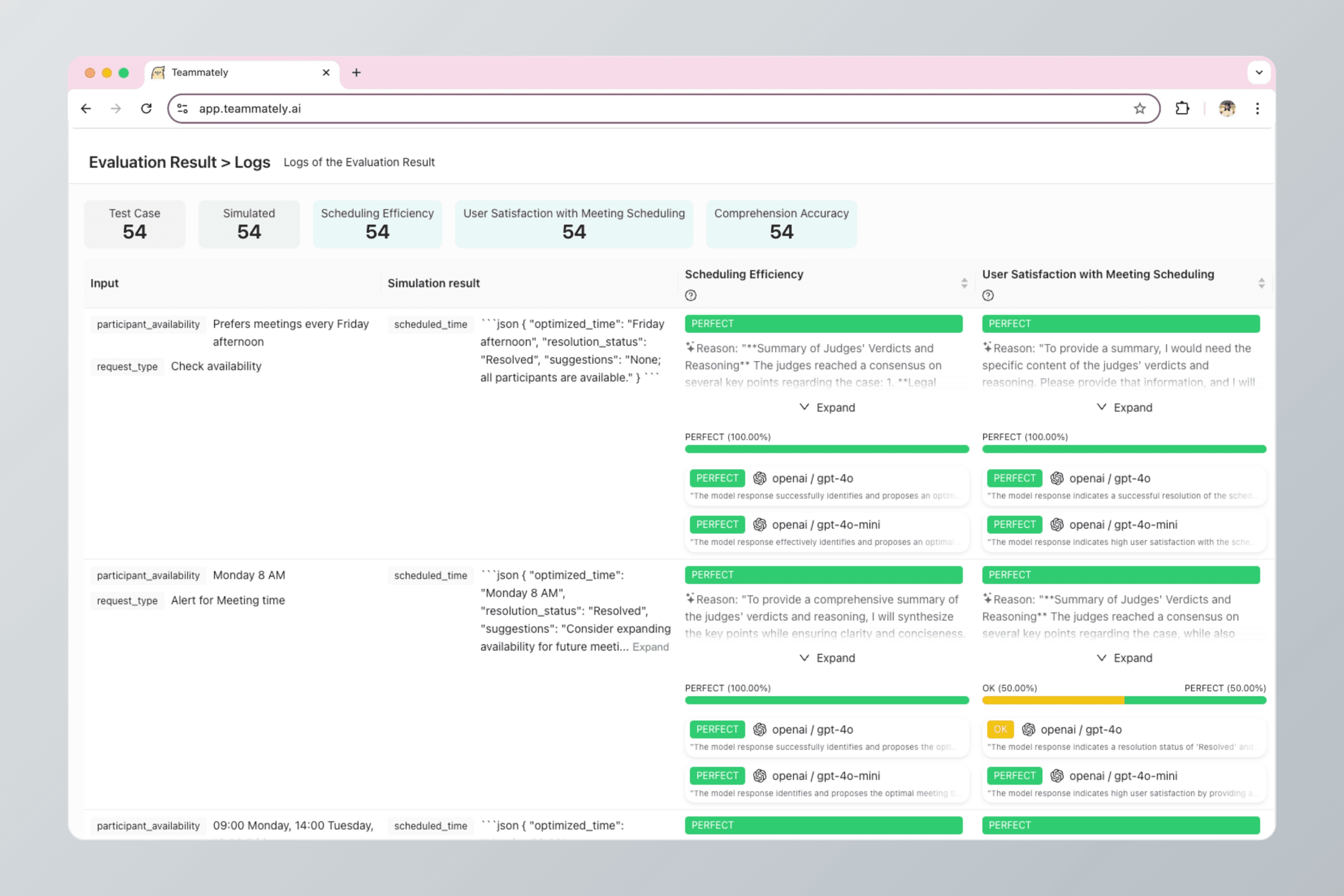This screenshot has width=1344, height=896.
Task: Sort User Satisfaction with Meeting Scheduling column
Action: [x=1261, y=283]
